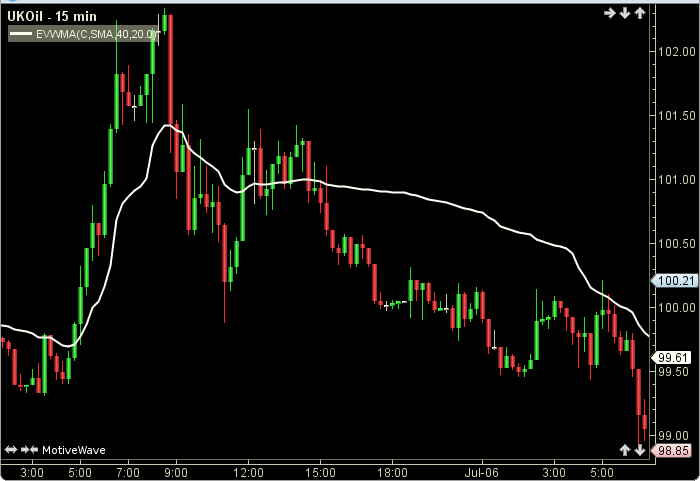
Task: Click the double-headed horizontal expand arrow
Action: [11, 449]
